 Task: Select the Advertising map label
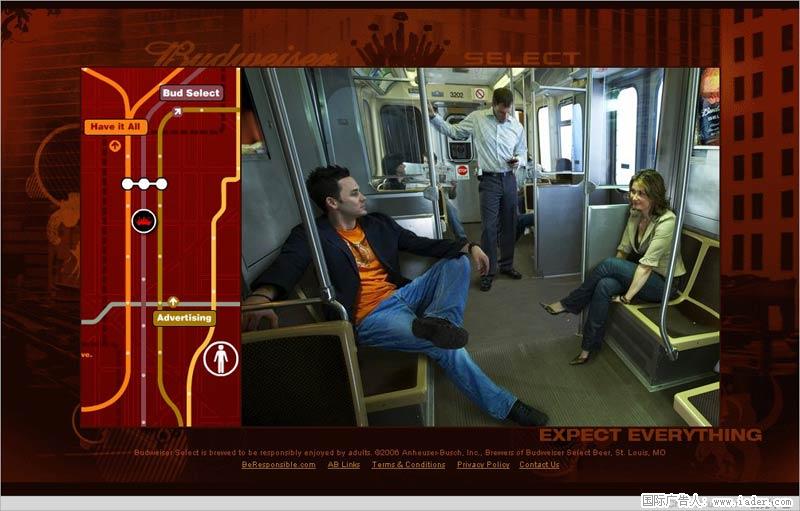(x=184, y=318)
